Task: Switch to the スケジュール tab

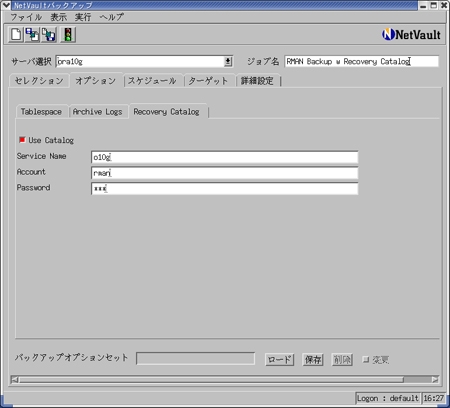Action: [x=152, y=81]
